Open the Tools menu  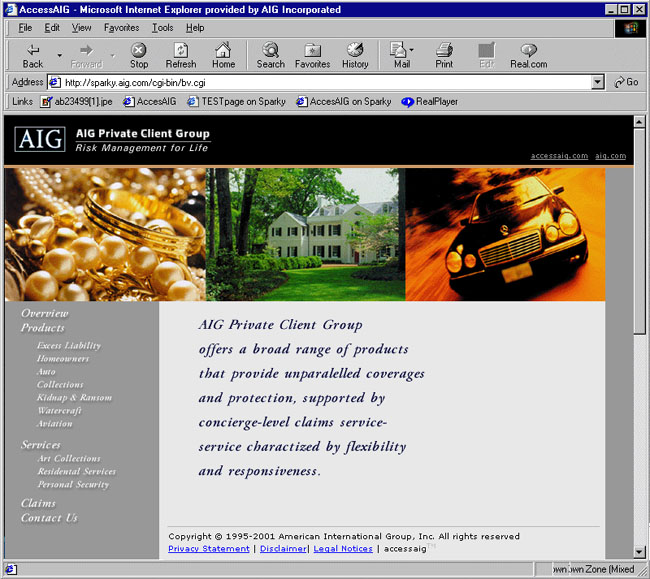(162, 28)
